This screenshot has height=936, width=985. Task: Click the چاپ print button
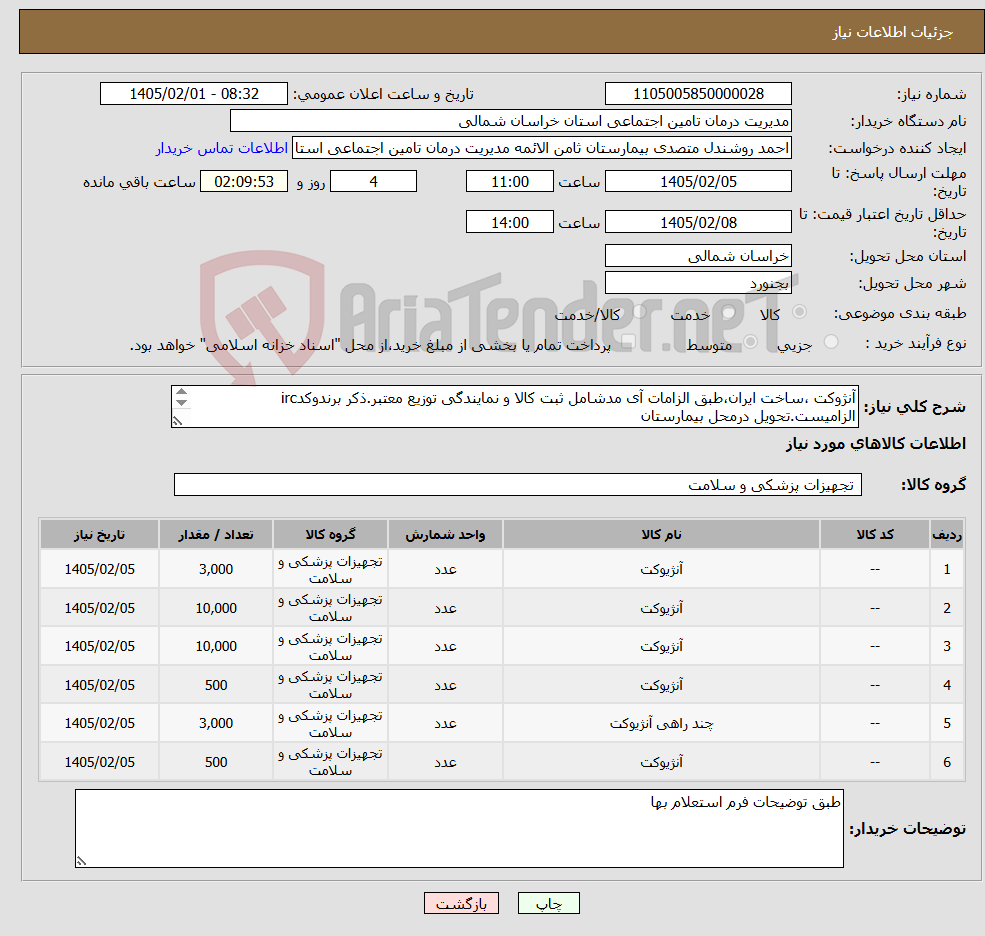tap(548, 903)
